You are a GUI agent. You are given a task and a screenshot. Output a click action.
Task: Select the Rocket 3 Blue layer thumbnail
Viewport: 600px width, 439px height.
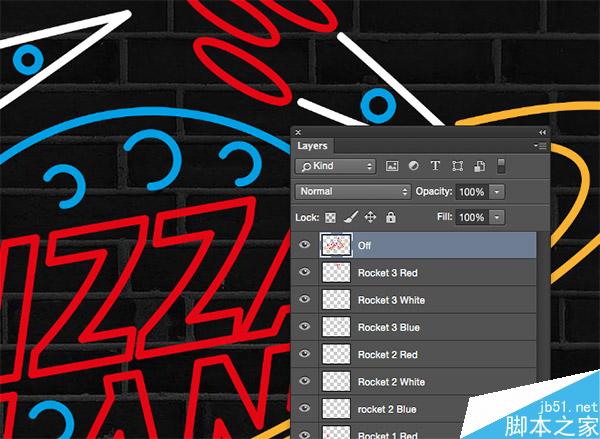(x=336, y=327)
